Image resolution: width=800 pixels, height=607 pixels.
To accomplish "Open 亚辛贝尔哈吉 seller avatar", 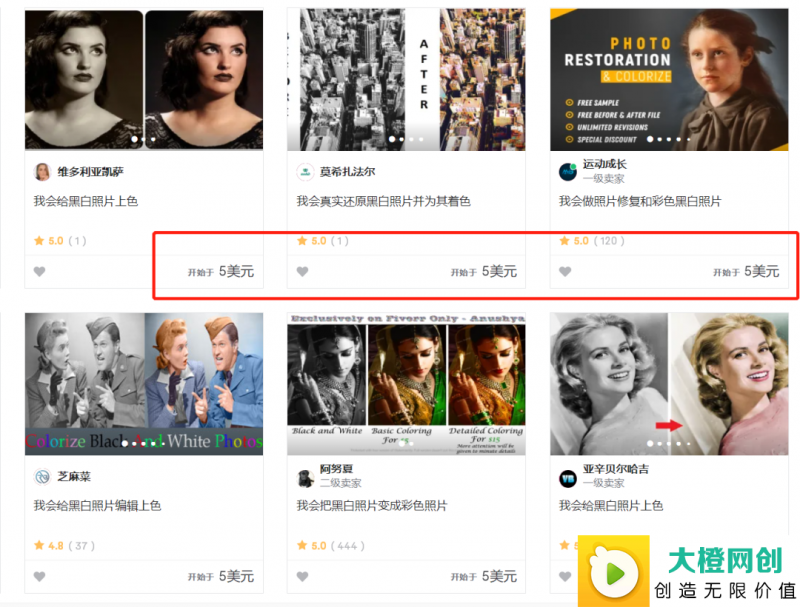I will pyautogui.click(x=568, y=478).
